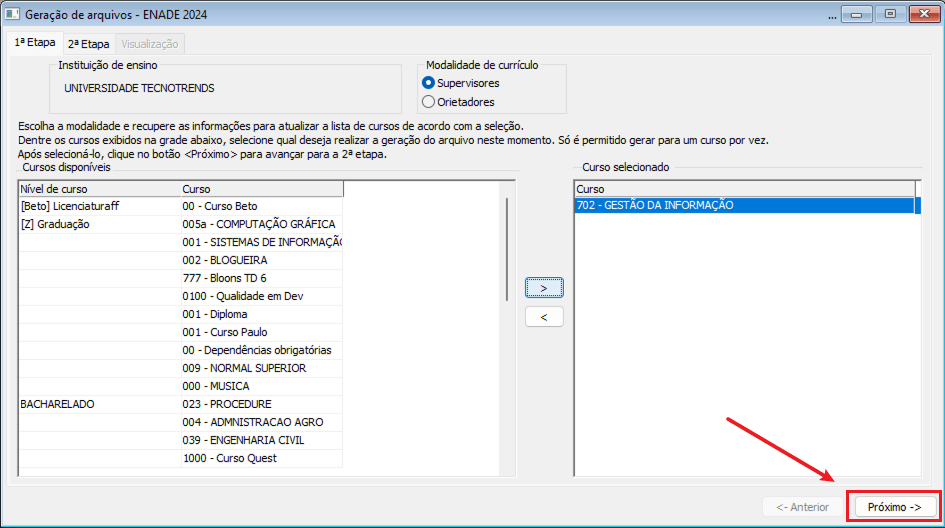Click the Próximo -> button
The width and height of the screenshot is (945, 528).
pyautogui.click(x=894, y=507)
